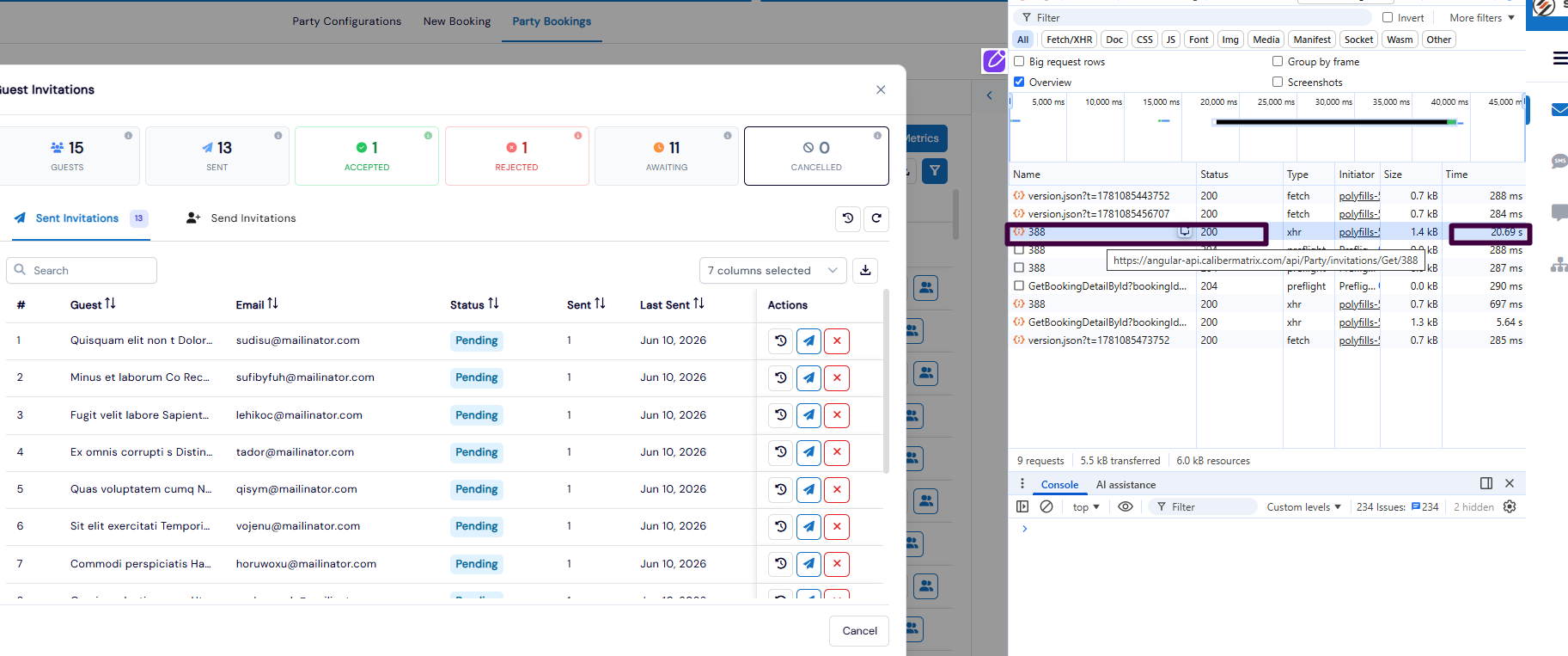
Task: Sort table by Email column
Action: pyautogui.click(x=257, y=304)
